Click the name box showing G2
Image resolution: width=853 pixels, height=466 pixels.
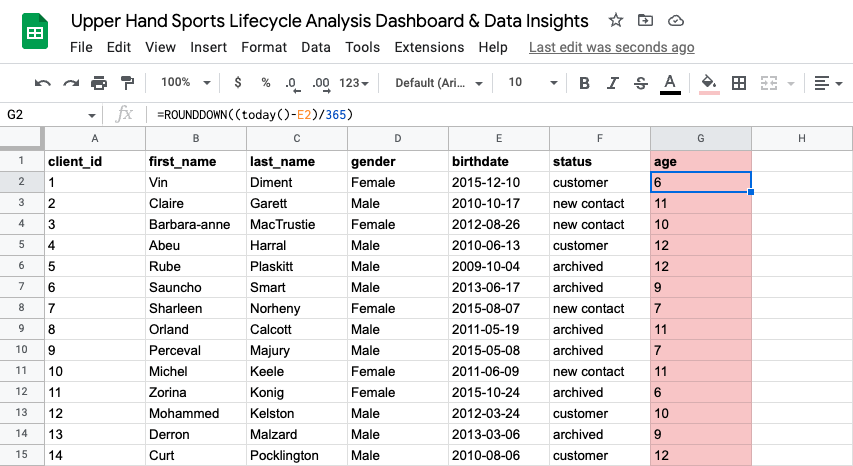(x=46, y=115)
